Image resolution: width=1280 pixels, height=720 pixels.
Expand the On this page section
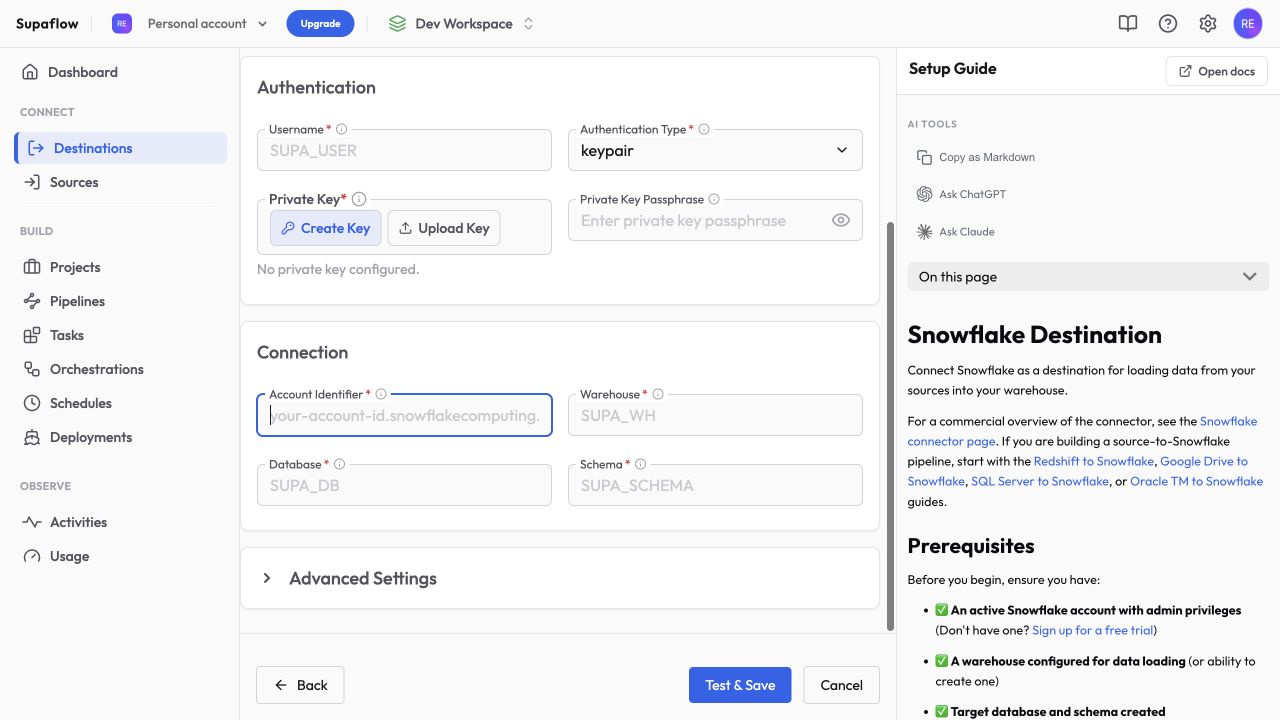point(1088,277)
